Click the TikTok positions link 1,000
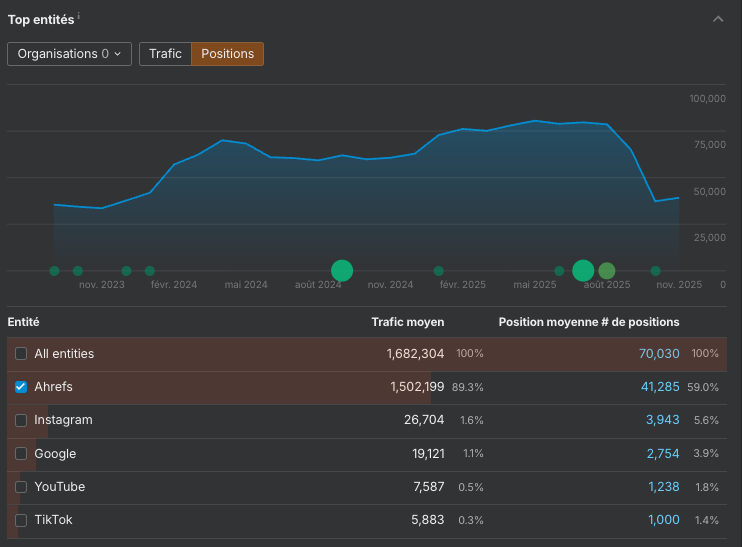The width and height of the screenshot is (742, 547). coord(662,520)
